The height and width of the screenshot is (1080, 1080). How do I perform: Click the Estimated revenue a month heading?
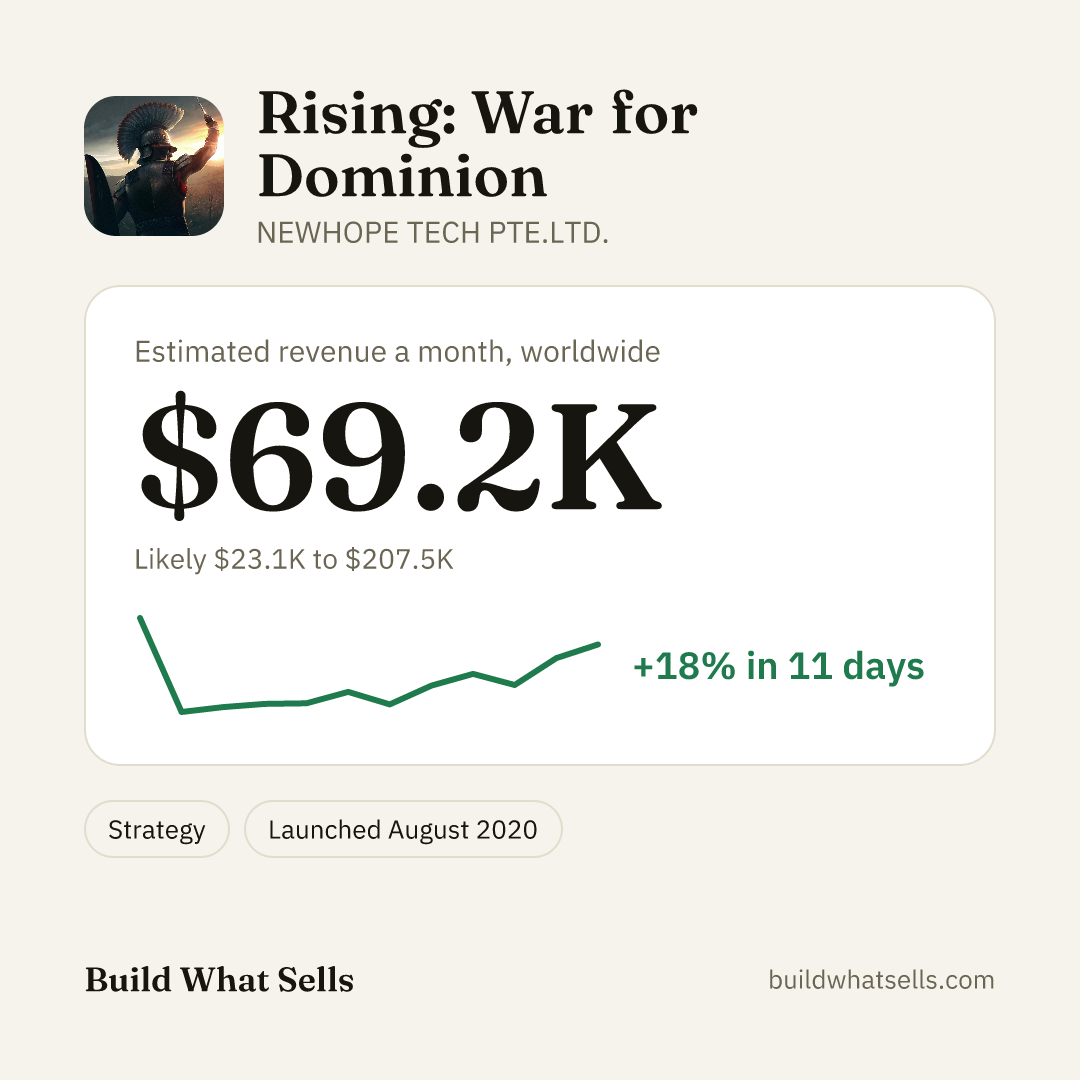coord(397,352)
